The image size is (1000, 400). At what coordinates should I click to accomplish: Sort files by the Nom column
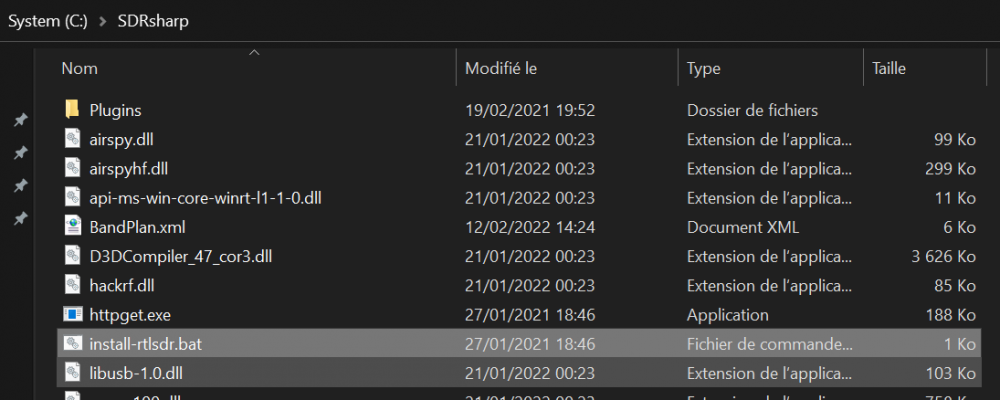(80, 68)
